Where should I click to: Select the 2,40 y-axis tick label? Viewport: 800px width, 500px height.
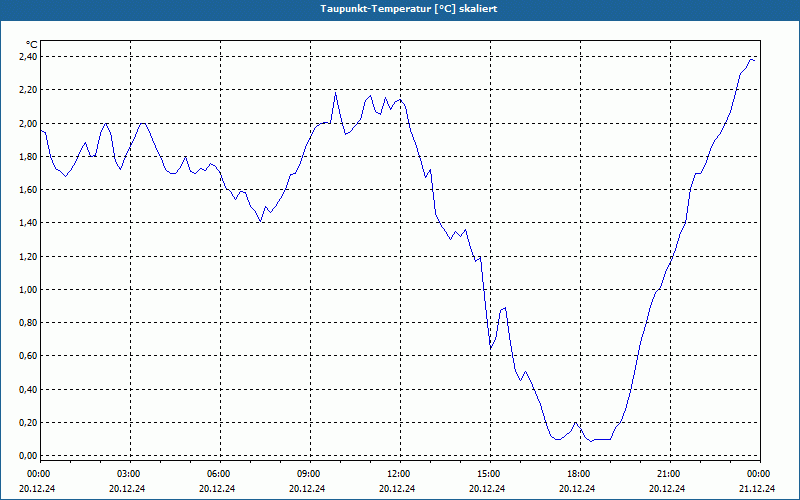(28, 57)
